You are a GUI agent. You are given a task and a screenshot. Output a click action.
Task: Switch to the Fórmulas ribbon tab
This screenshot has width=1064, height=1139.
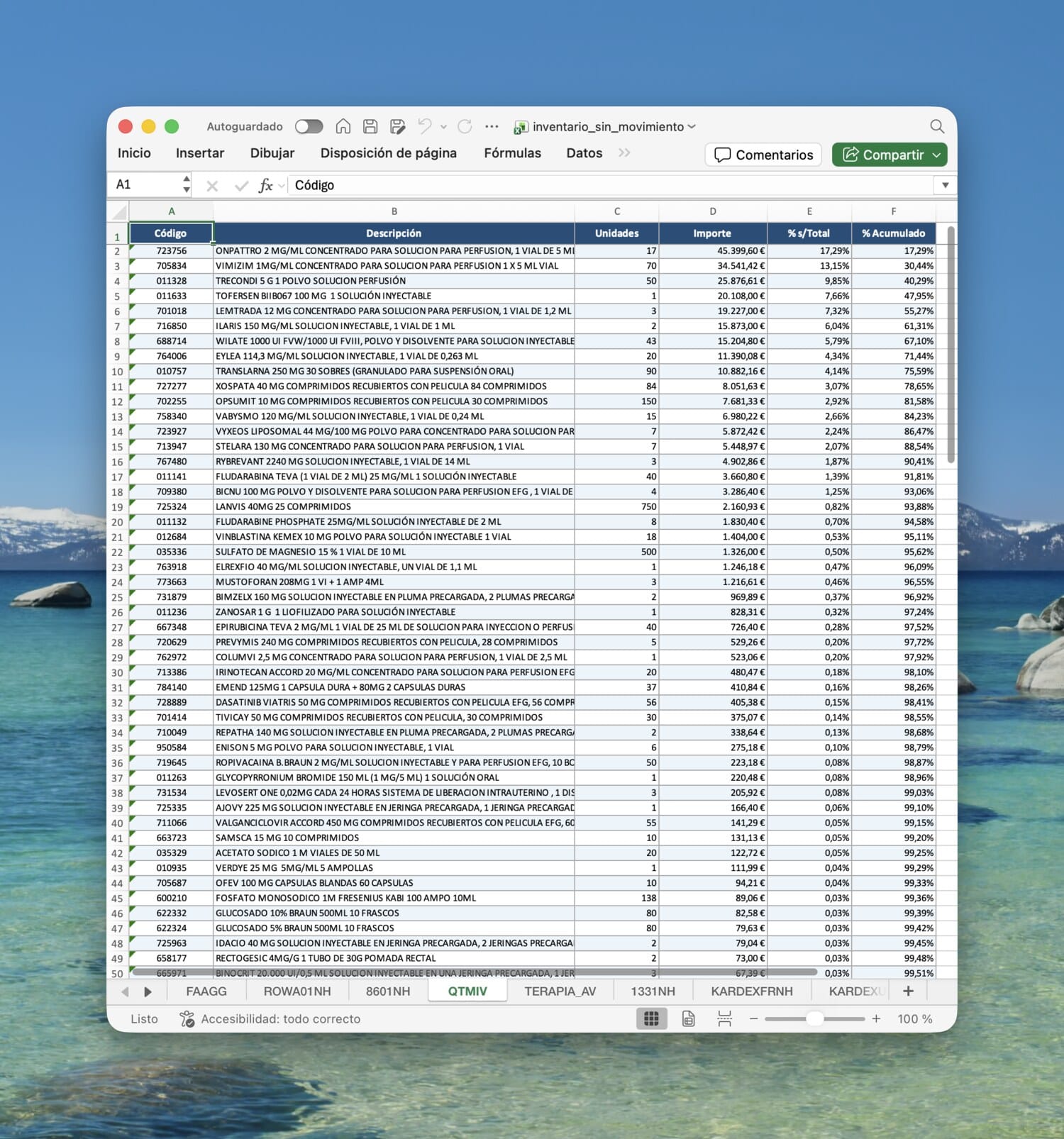(x=512, y=153)
